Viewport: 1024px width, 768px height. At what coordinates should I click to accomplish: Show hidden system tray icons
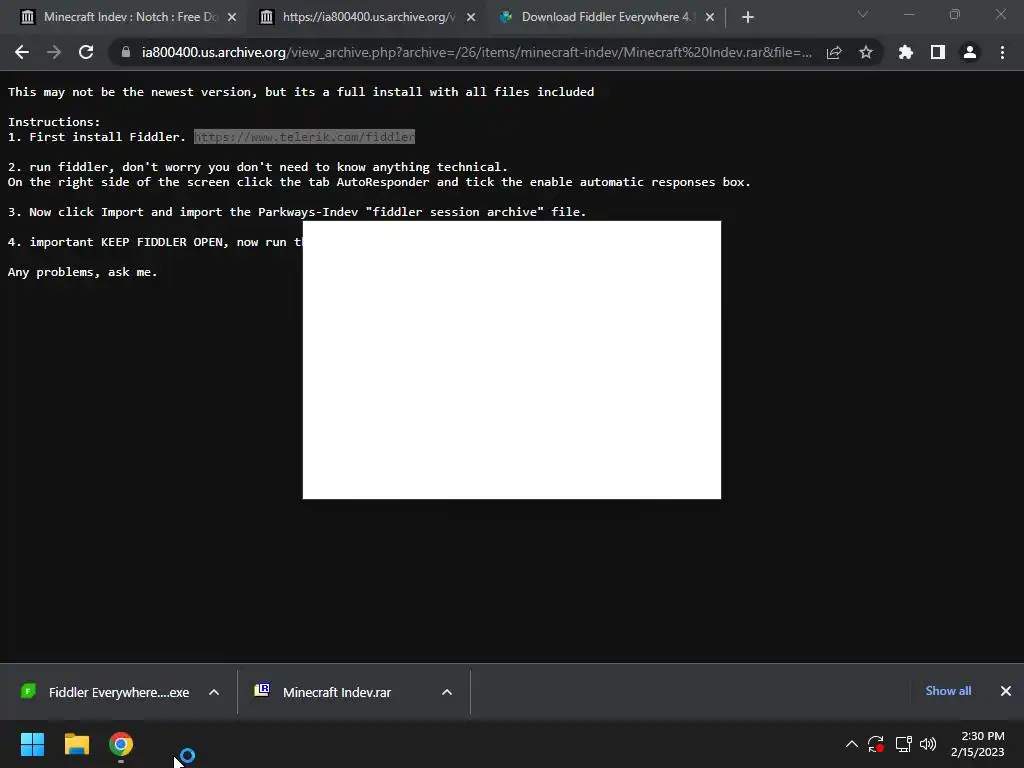[x=852, y=744]
